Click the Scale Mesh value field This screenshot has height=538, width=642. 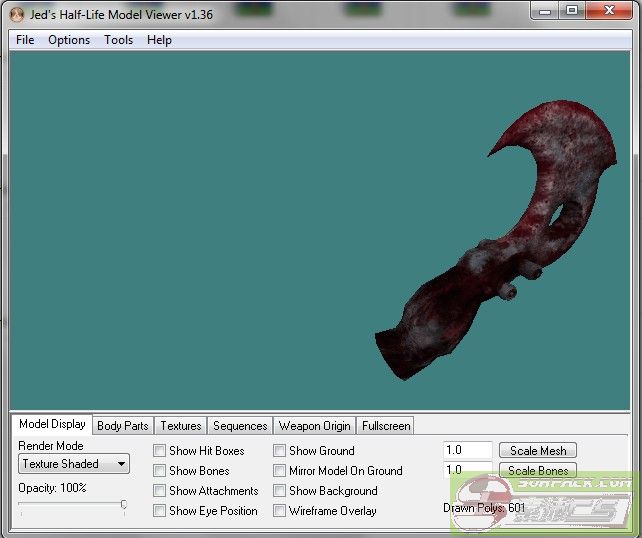467,451
